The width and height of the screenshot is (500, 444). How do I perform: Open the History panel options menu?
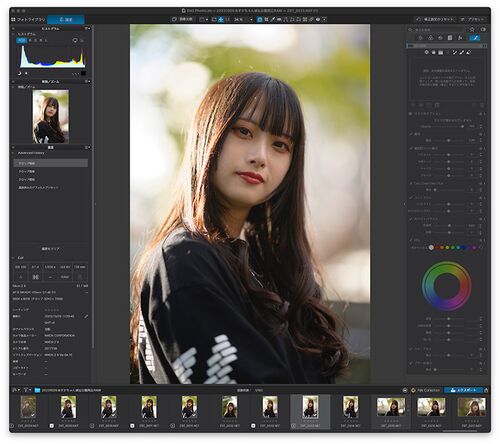87,147
